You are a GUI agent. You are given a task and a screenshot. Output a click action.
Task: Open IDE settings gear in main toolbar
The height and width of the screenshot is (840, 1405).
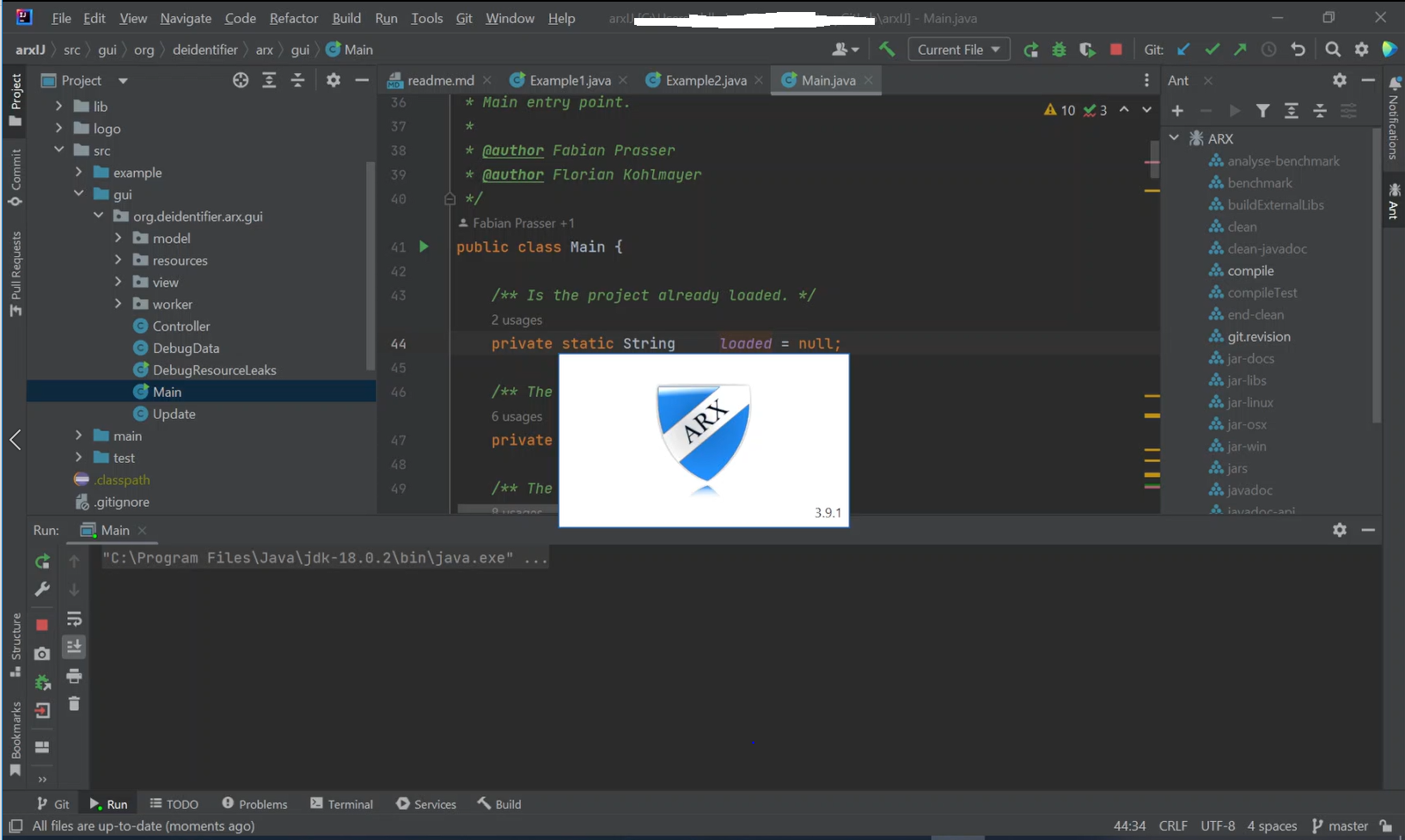1361,50
